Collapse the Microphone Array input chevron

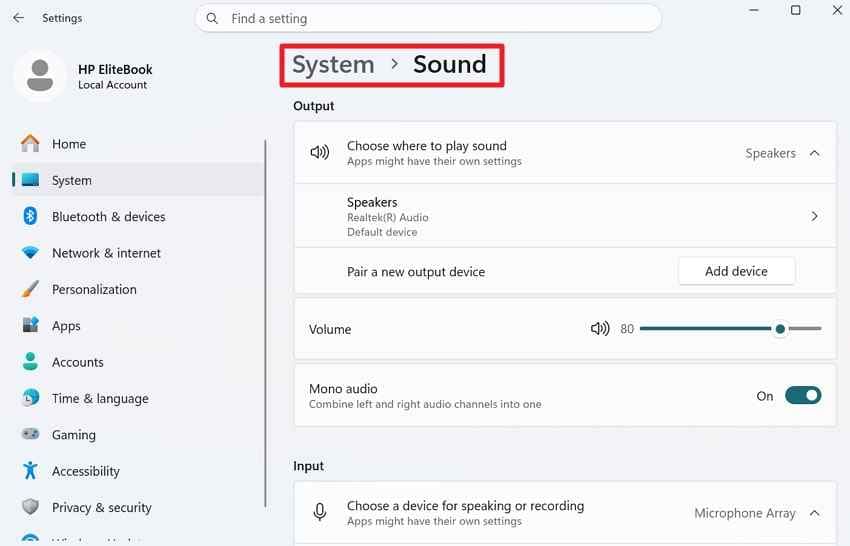tap(814, 513)
